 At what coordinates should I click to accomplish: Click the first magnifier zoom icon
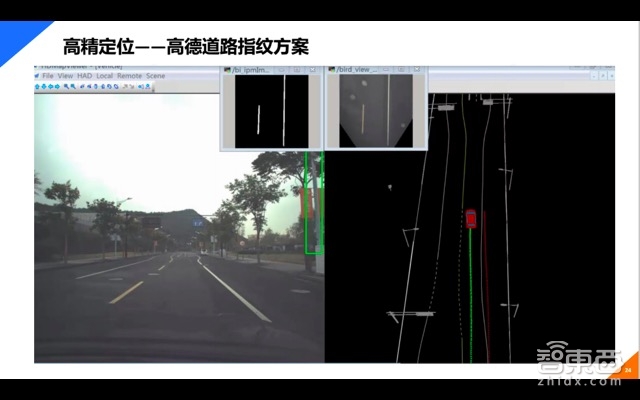click(x=67, y=87)
